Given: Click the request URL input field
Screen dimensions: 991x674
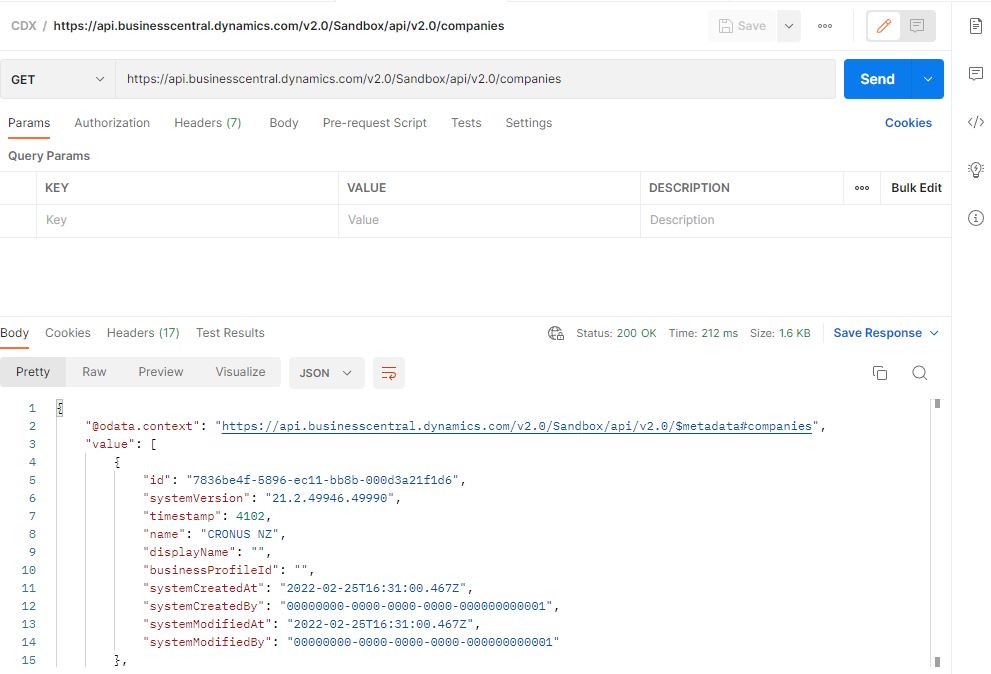Looking at the screenshot, I should 475,79.
